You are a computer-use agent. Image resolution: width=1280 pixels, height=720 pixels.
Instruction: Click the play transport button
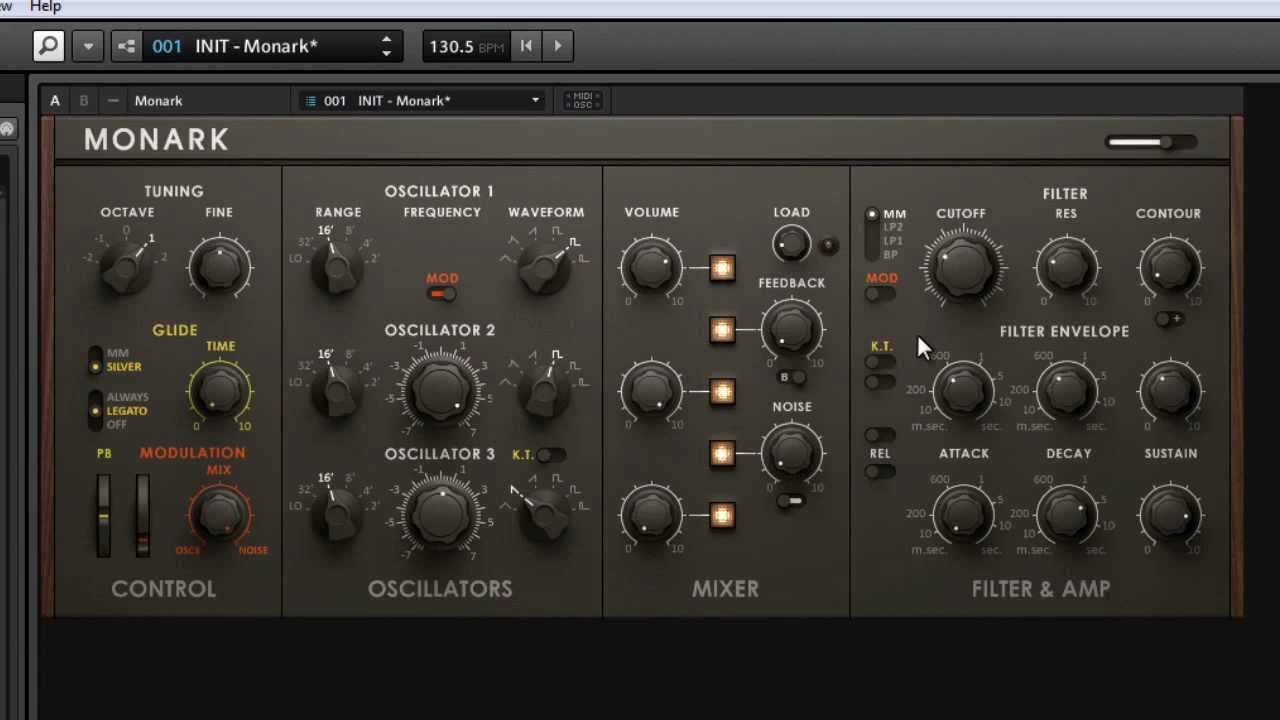pyautogui.click(x=558, y=46)
